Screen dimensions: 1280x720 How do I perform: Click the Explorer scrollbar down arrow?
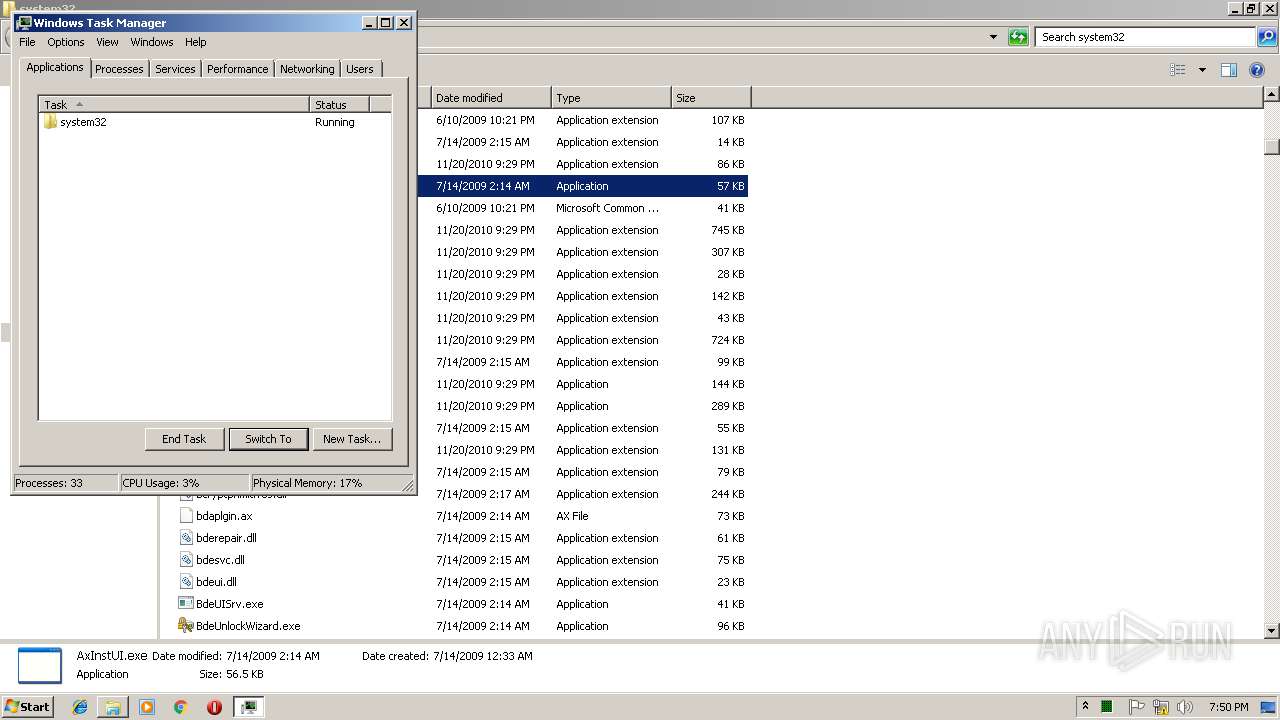(1272, 631)
